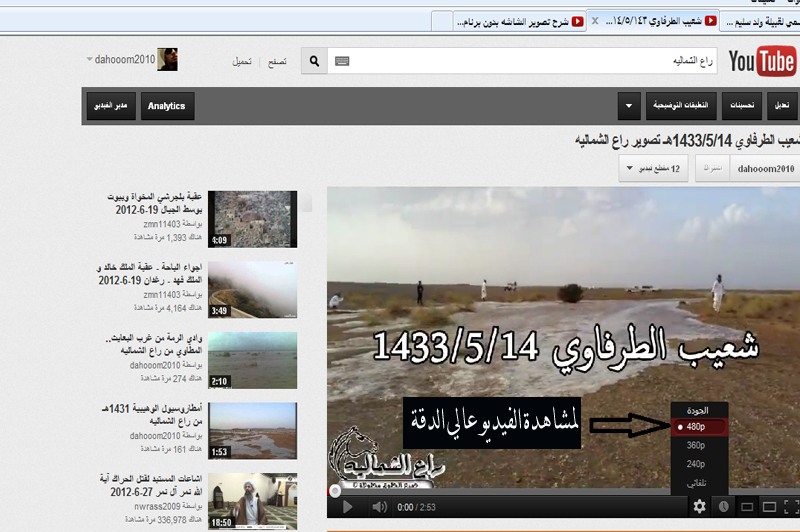Click the YouTube logo
Image resolution: width=800 pixels, height=532 pixels.
[762, 61]
